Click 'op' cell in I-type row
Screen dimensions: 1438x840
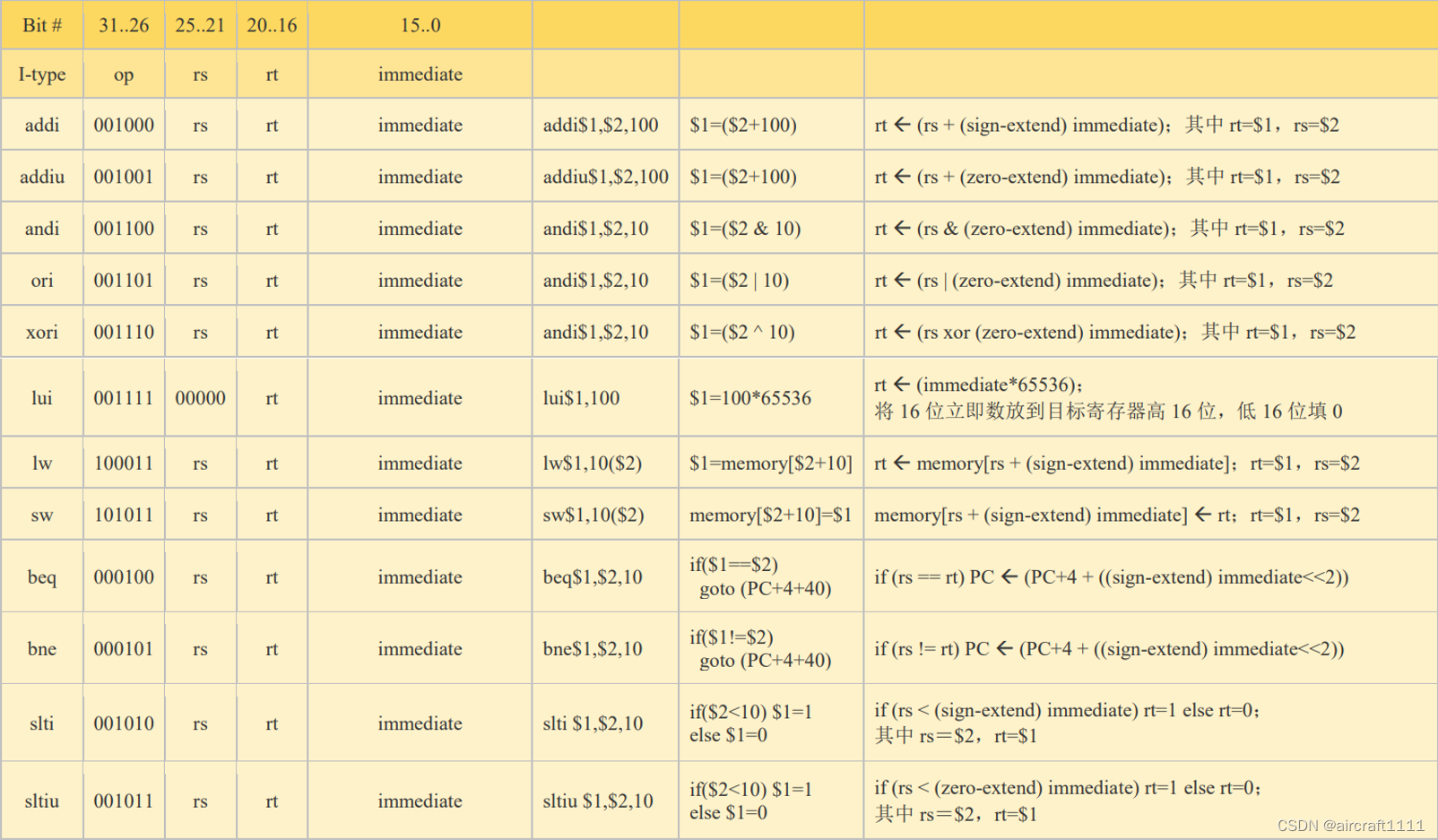pyautogui.click(x=124, y=74)
